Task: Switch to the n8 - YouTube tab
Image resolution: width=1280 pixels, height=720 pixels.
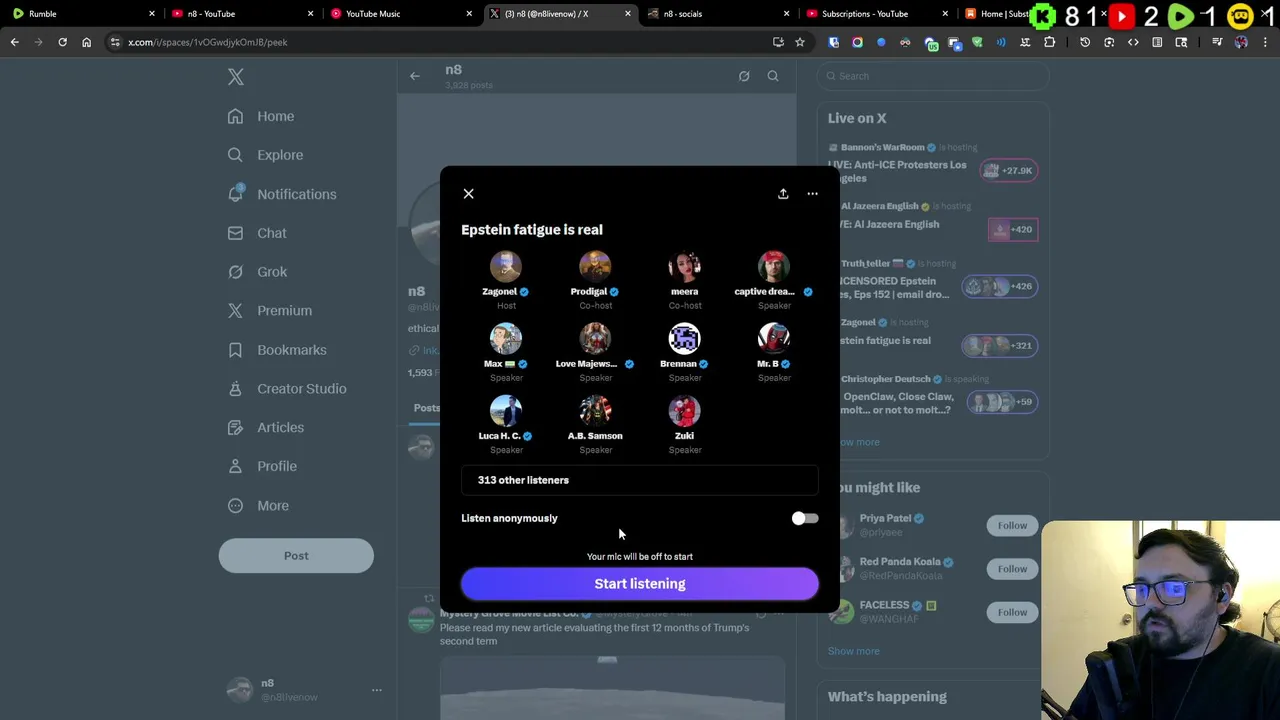Action: coord(240,14)
